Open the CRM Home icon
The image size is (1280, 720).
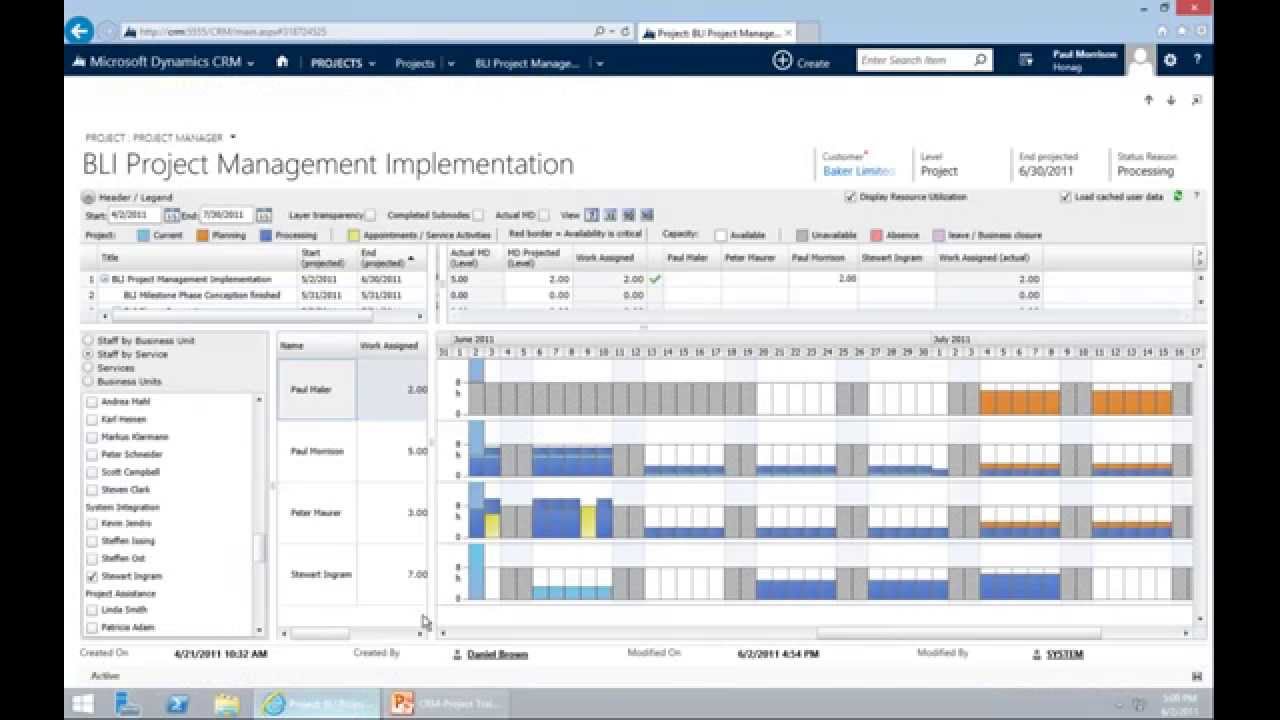(x=282, y=62)
